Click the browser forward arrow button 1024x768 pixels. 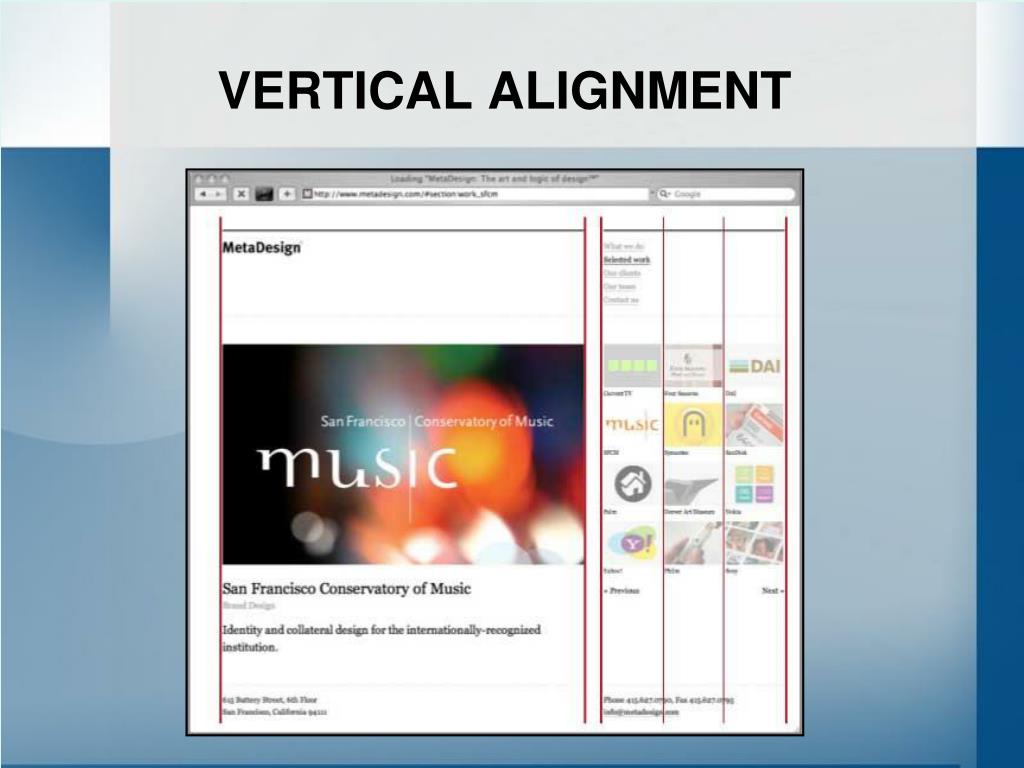(219, 194)
